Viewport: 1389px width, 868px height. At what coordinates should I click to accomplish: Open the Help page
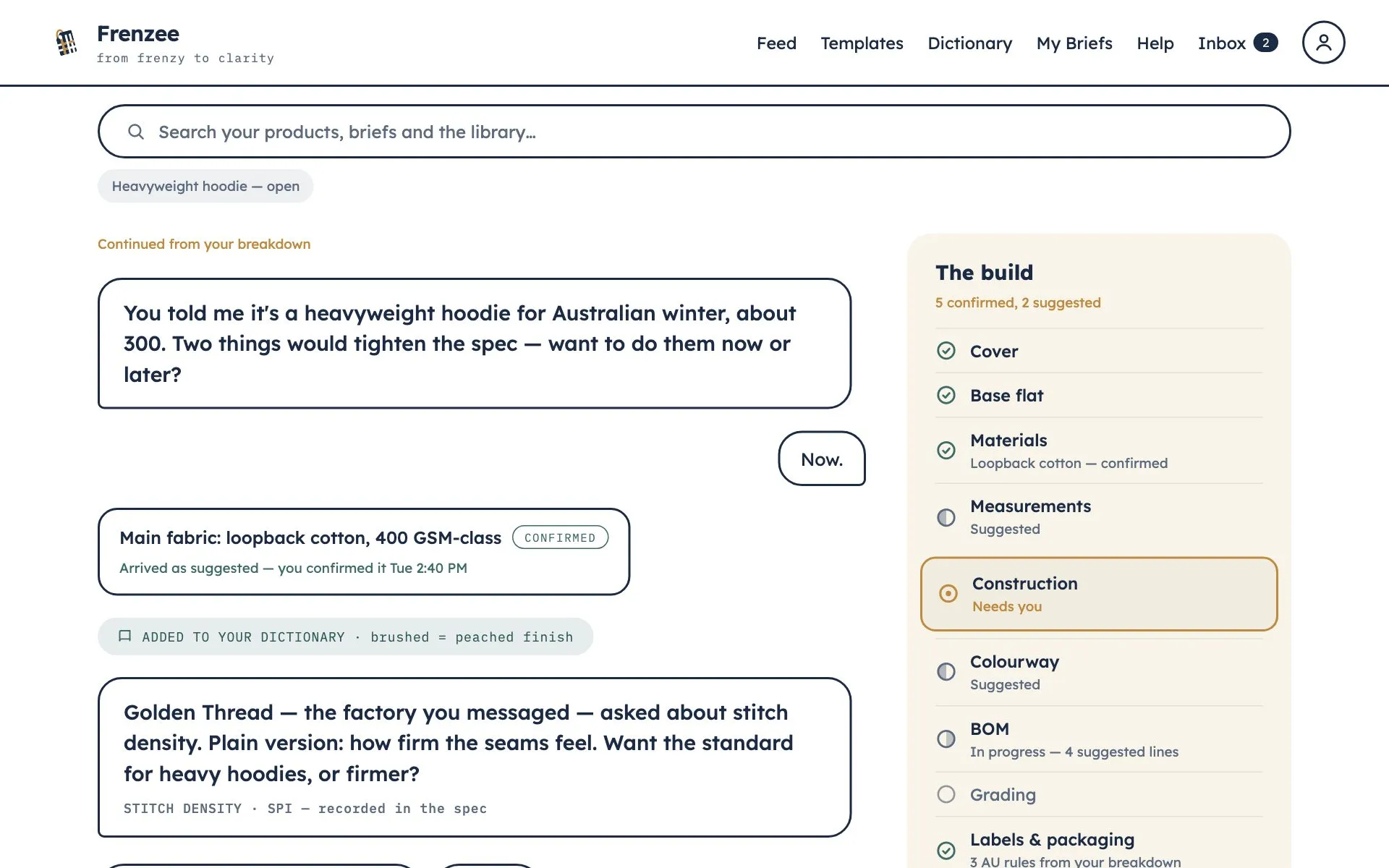pos(1155,43)
